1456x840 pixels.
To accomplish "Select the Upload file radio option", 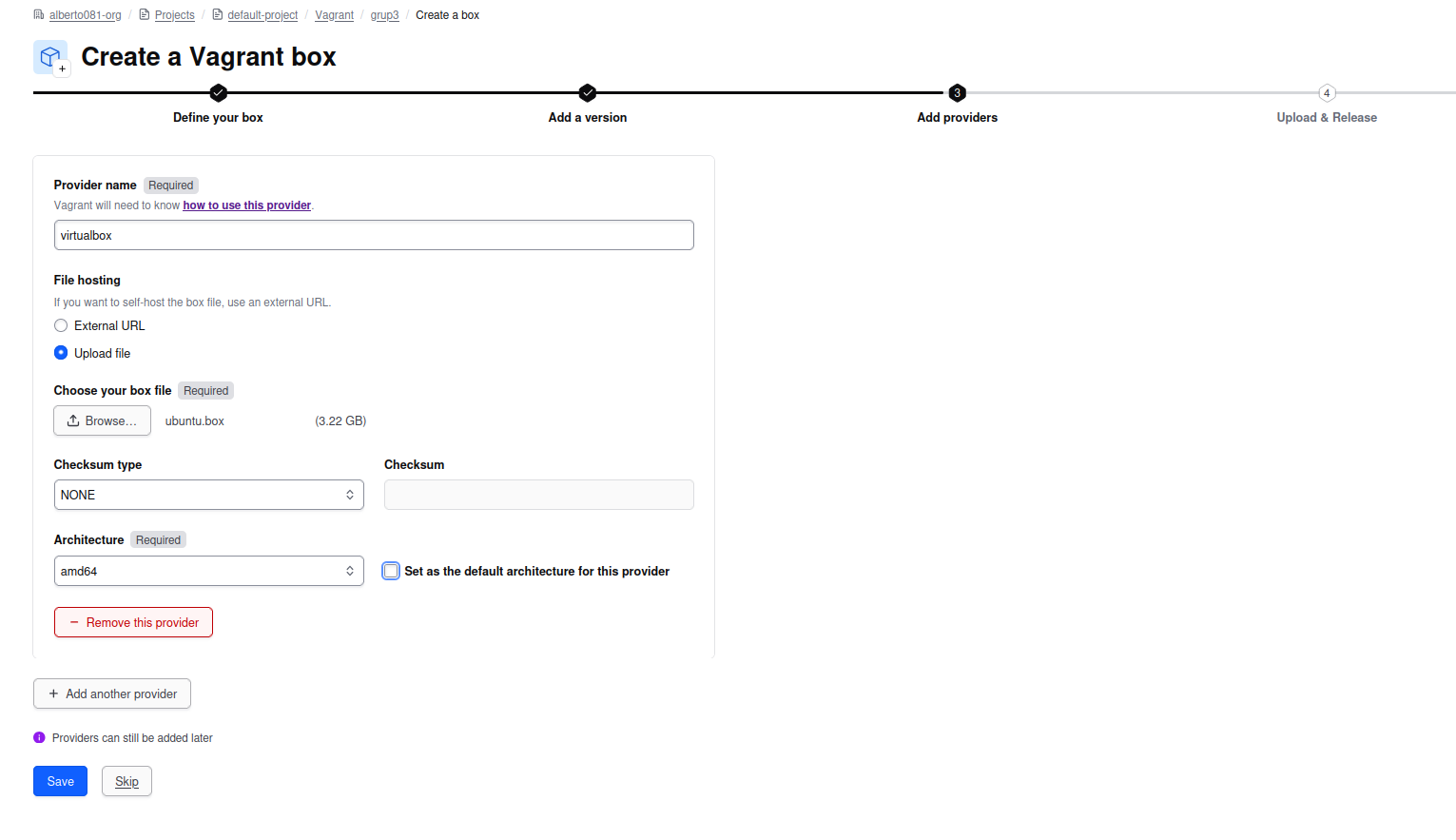I will tap(61, 353).
